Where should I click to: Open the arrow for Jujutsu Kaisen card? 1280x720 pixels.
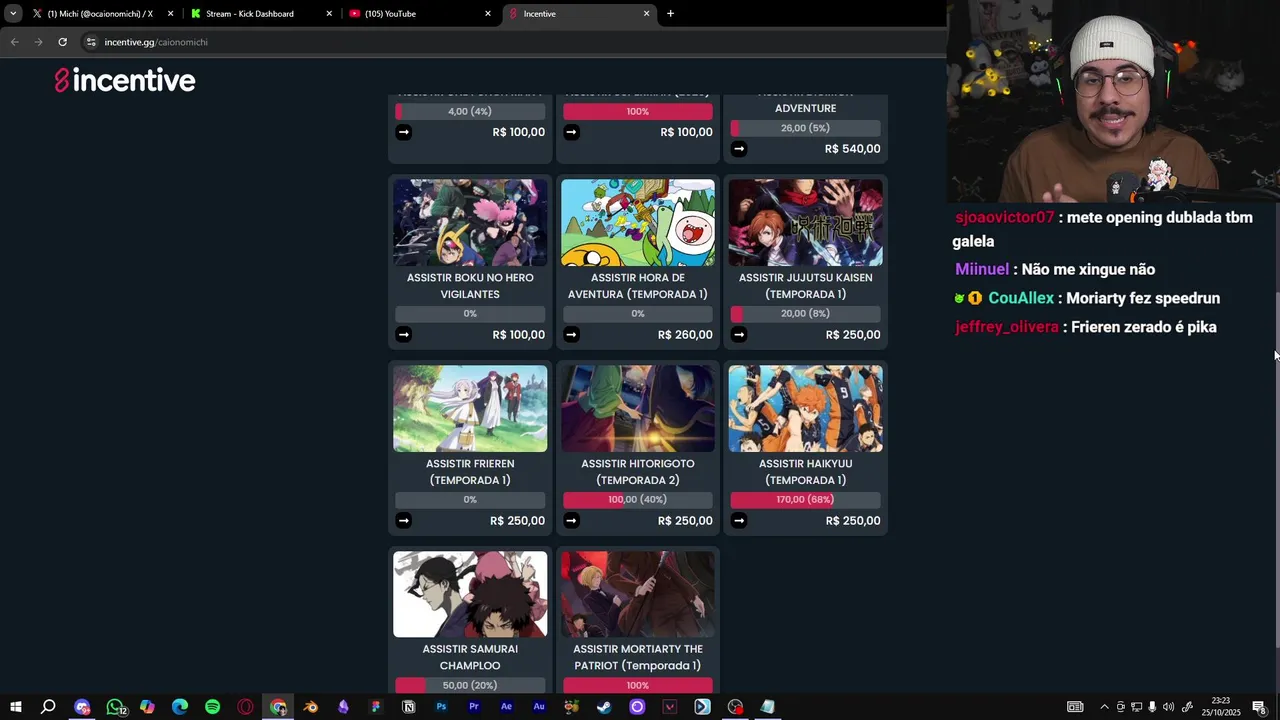739,335
